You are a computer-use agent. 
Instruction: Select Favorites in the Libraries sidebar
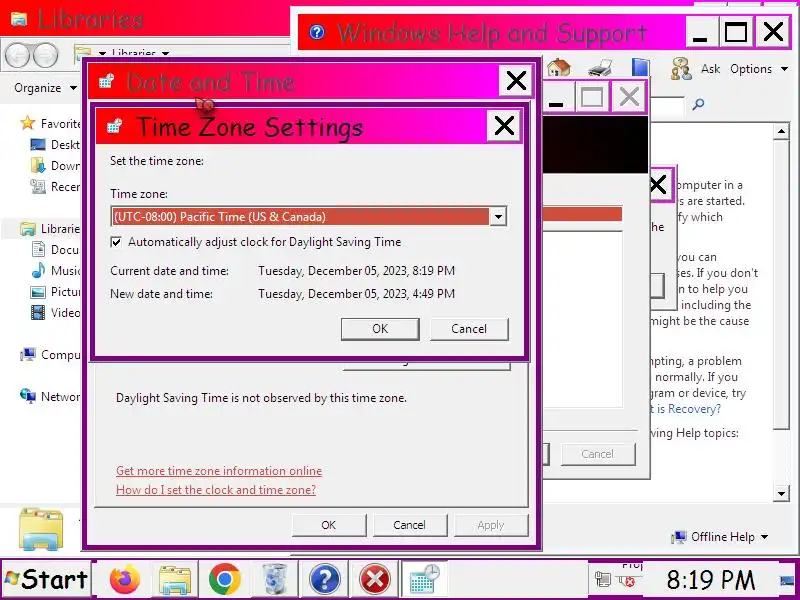pyautogui.click(x=50, y=123)
